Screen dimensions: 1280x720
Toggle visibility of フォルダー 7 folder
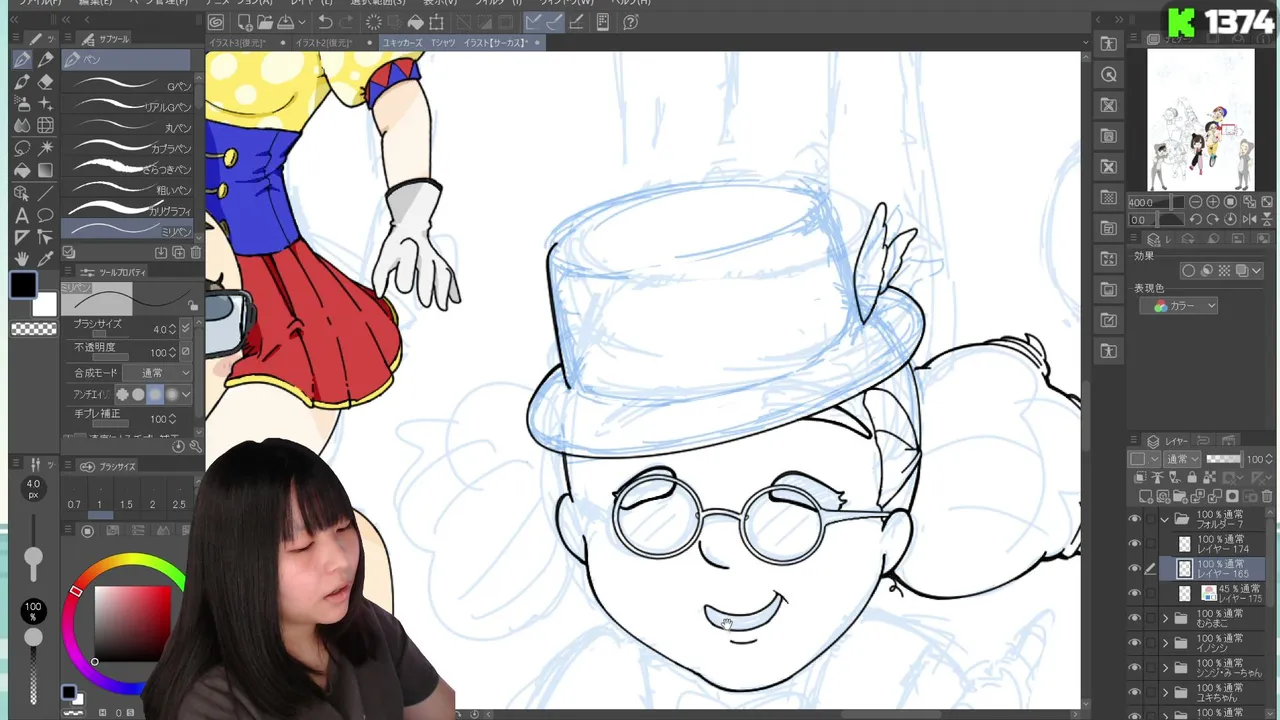click(x=1134, y=520)
